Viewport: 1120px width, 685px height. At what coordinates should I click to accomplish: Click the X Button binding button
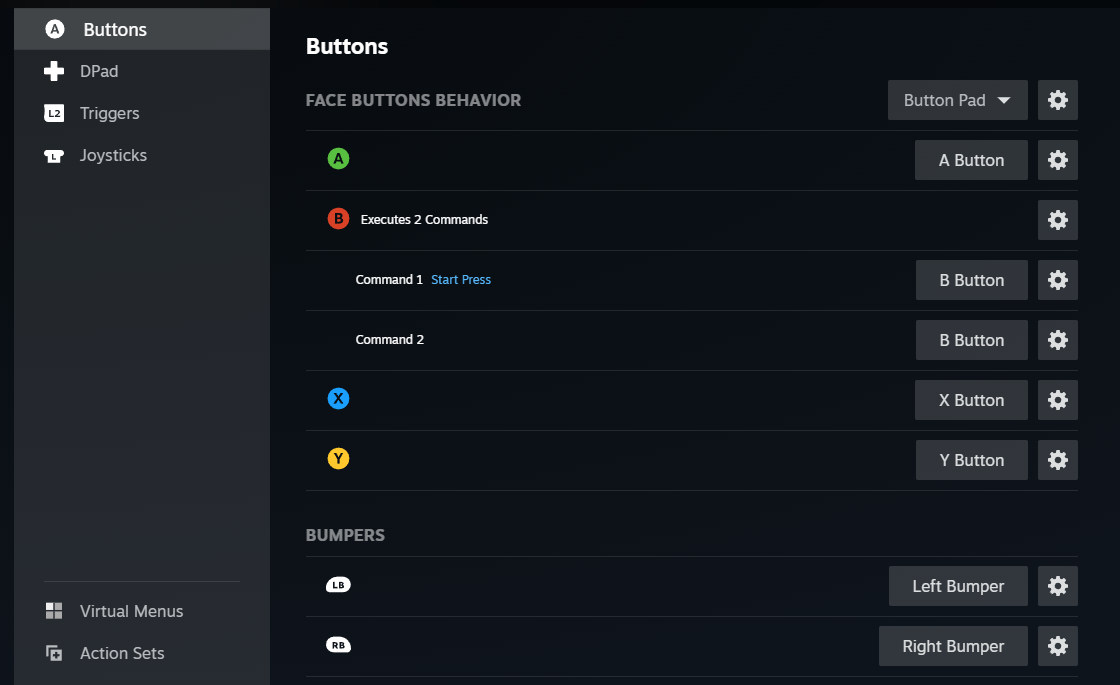971,400
